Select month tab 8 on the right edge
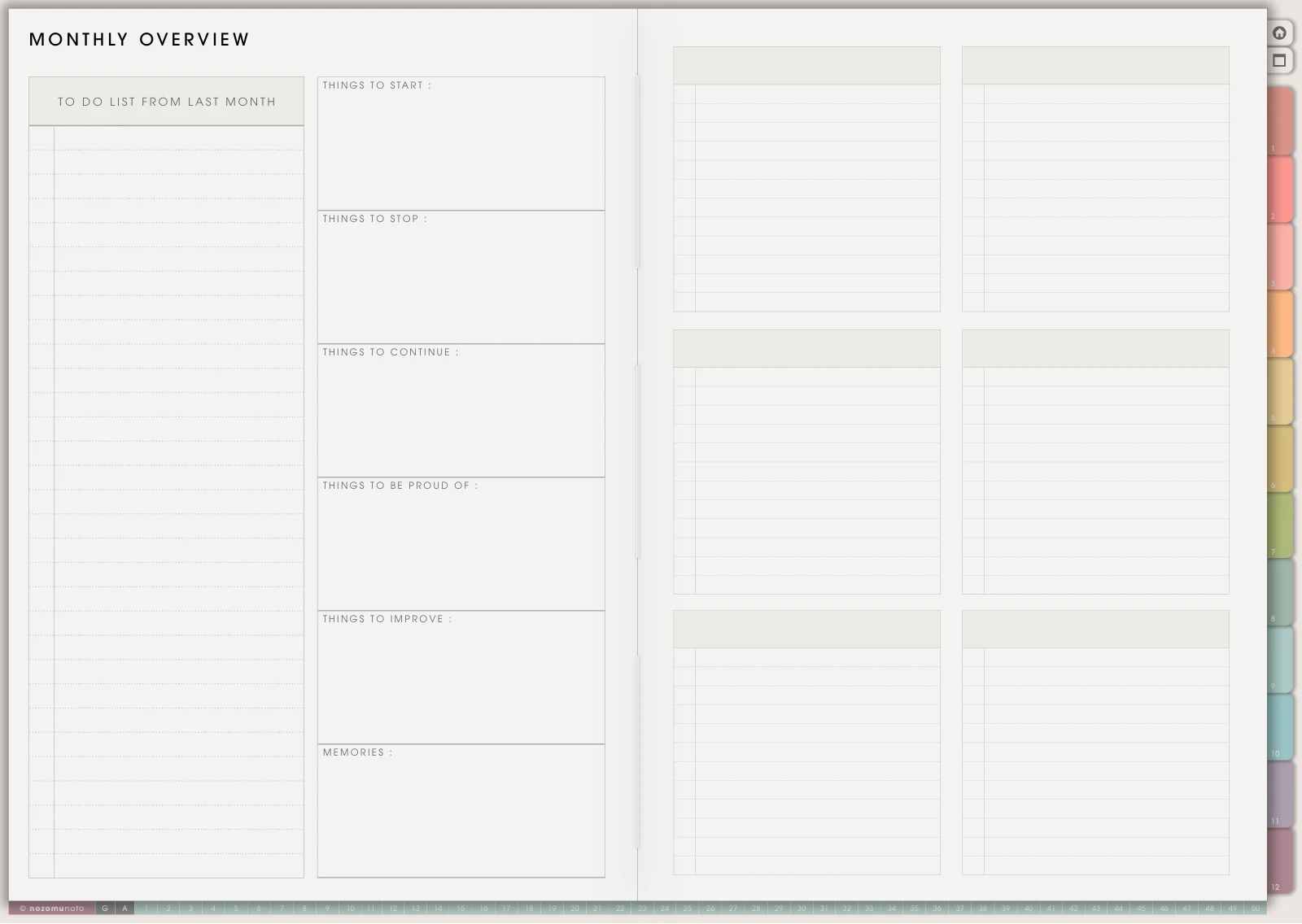This screenshot has height=924, width=1302. pyautogui.click(x=1280, y=592)
